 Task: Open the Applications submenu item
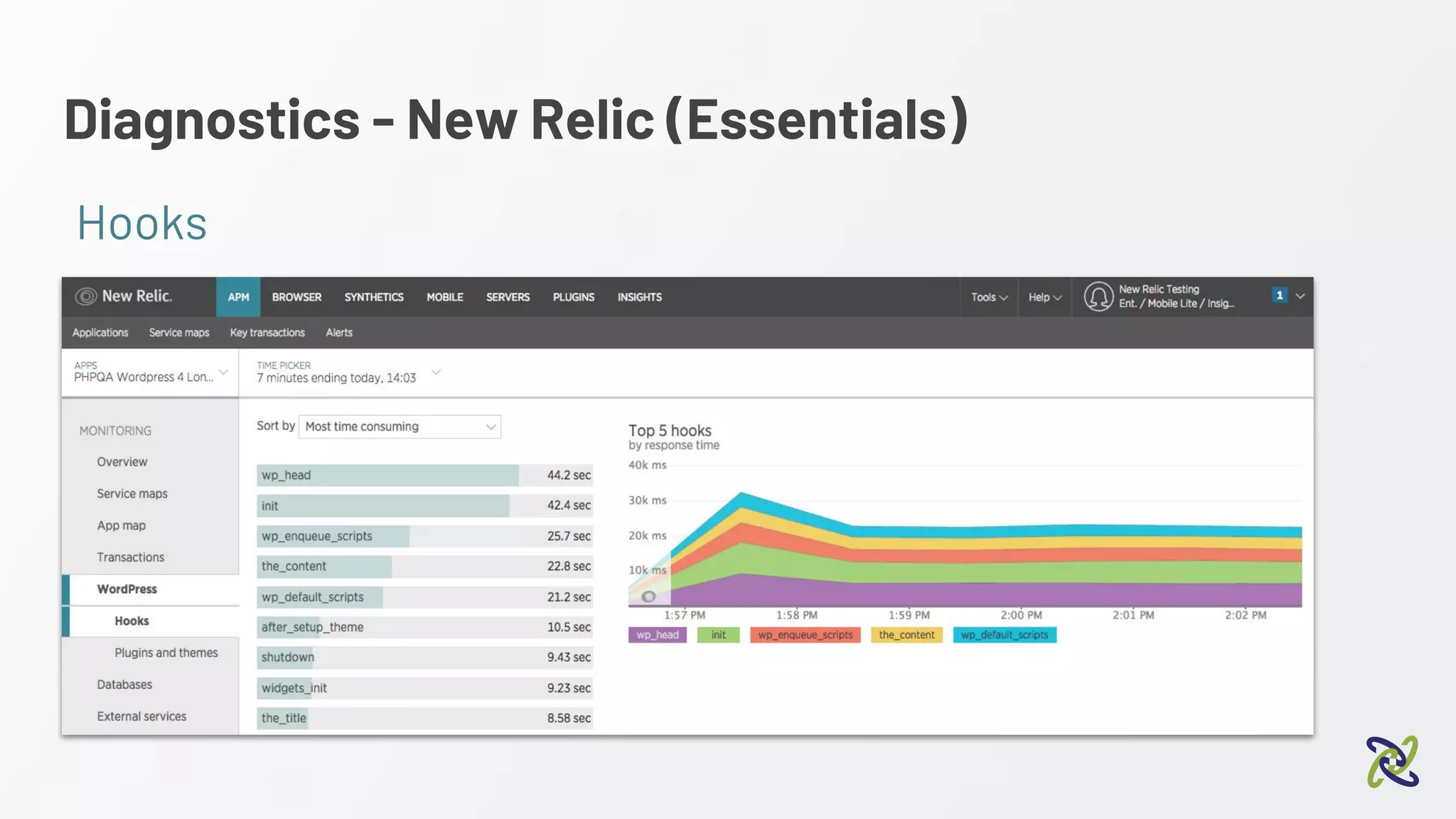[100, 333]
